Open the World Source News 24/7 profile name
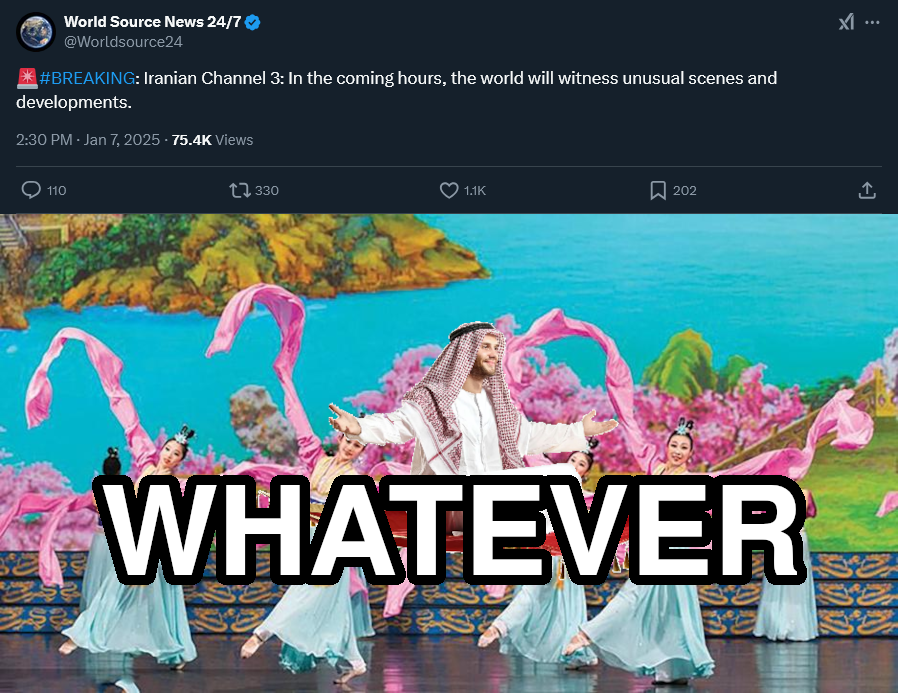 pos(152,22)
